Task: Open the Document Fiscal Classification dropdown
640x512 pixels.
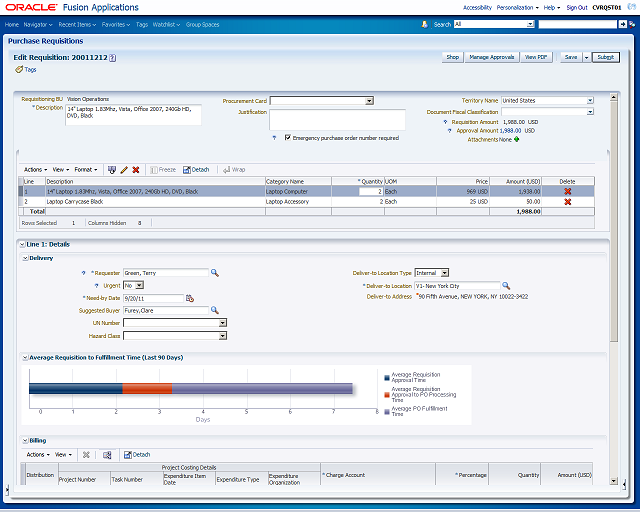Action: (x=590, y=112)
